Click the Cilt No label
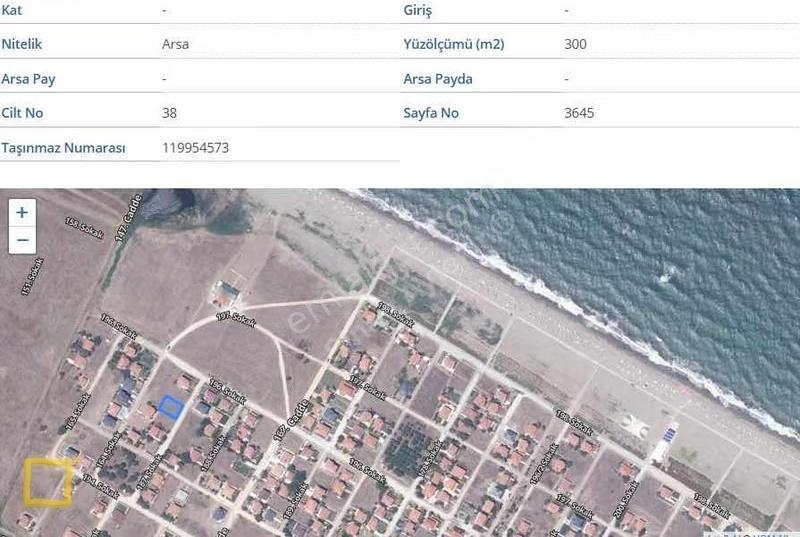 (22, 113)
